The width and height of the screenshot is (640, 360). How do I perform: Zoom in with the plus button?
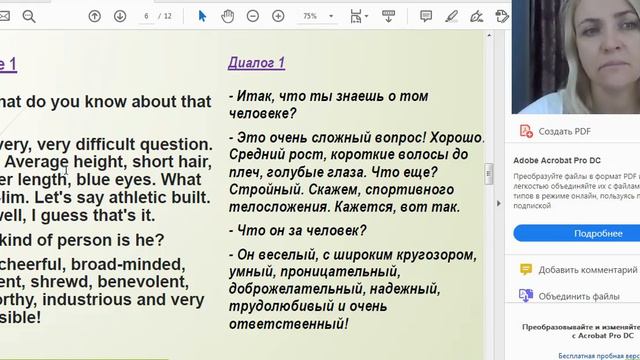[278, 16]
